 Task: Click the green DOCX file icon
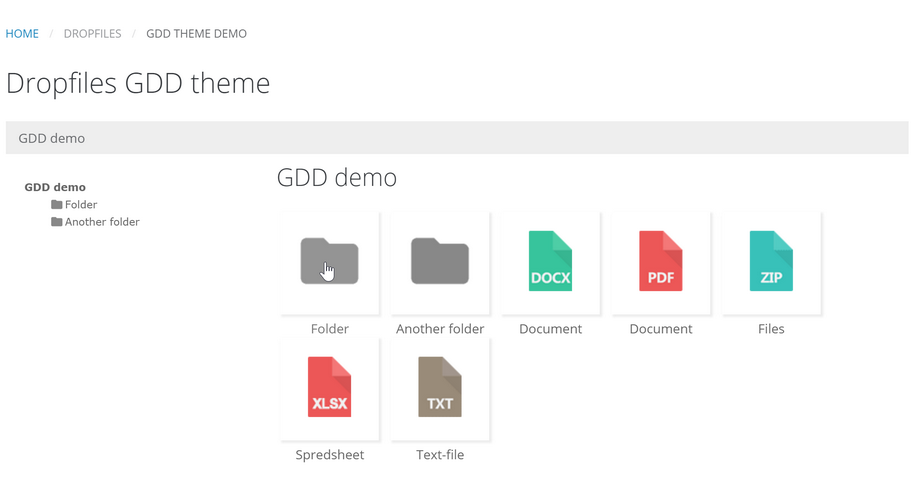pyautogui.click(x=550, y=261)
